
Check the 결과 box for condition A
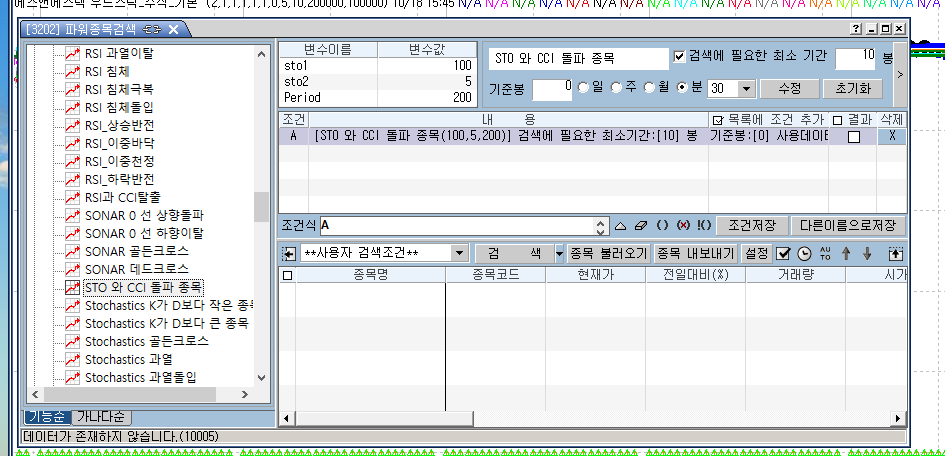853,137
